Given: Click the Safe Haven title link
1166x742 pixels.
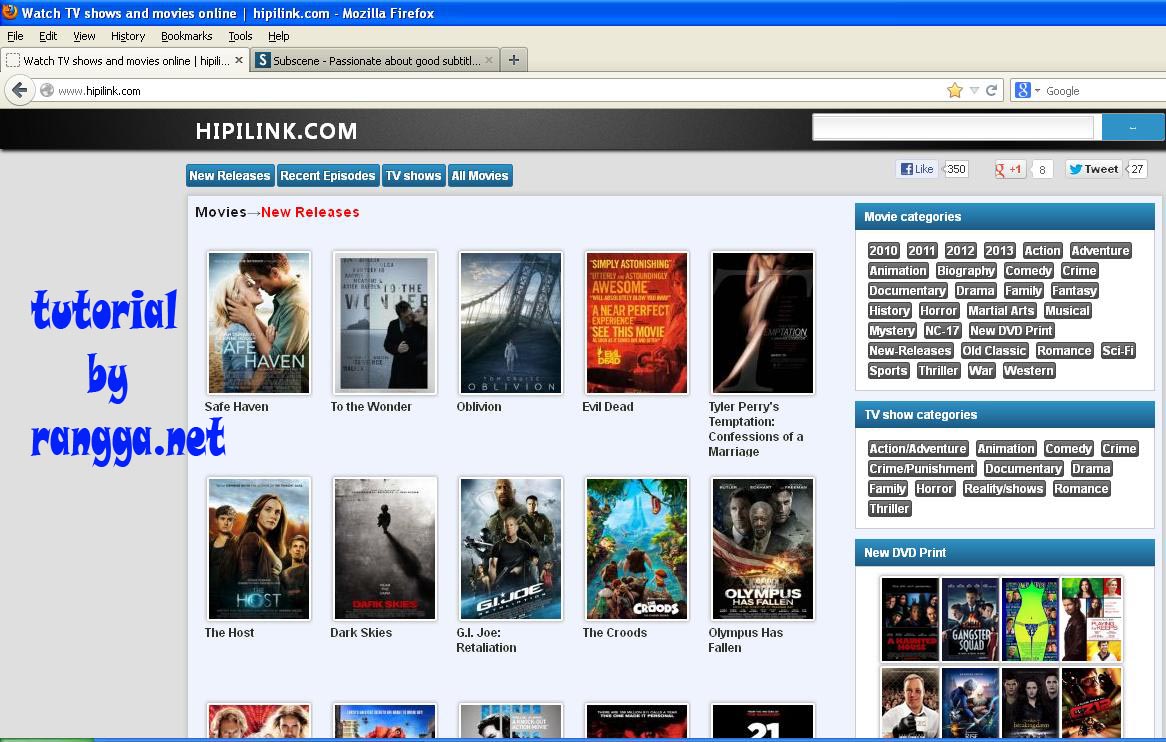Looking at the screenshot, I should pos(236,407).
